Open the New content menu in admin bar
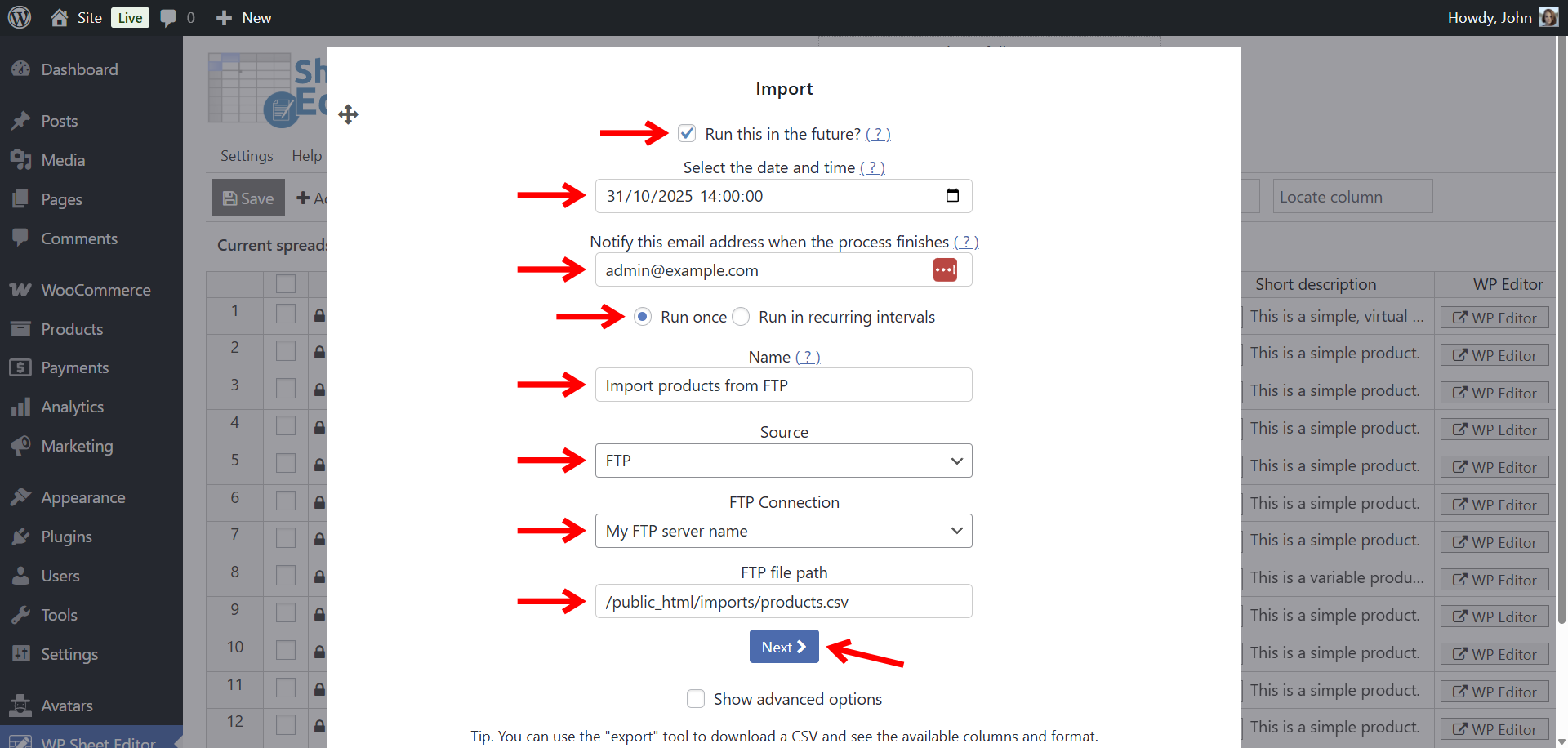 coord(244,18)
